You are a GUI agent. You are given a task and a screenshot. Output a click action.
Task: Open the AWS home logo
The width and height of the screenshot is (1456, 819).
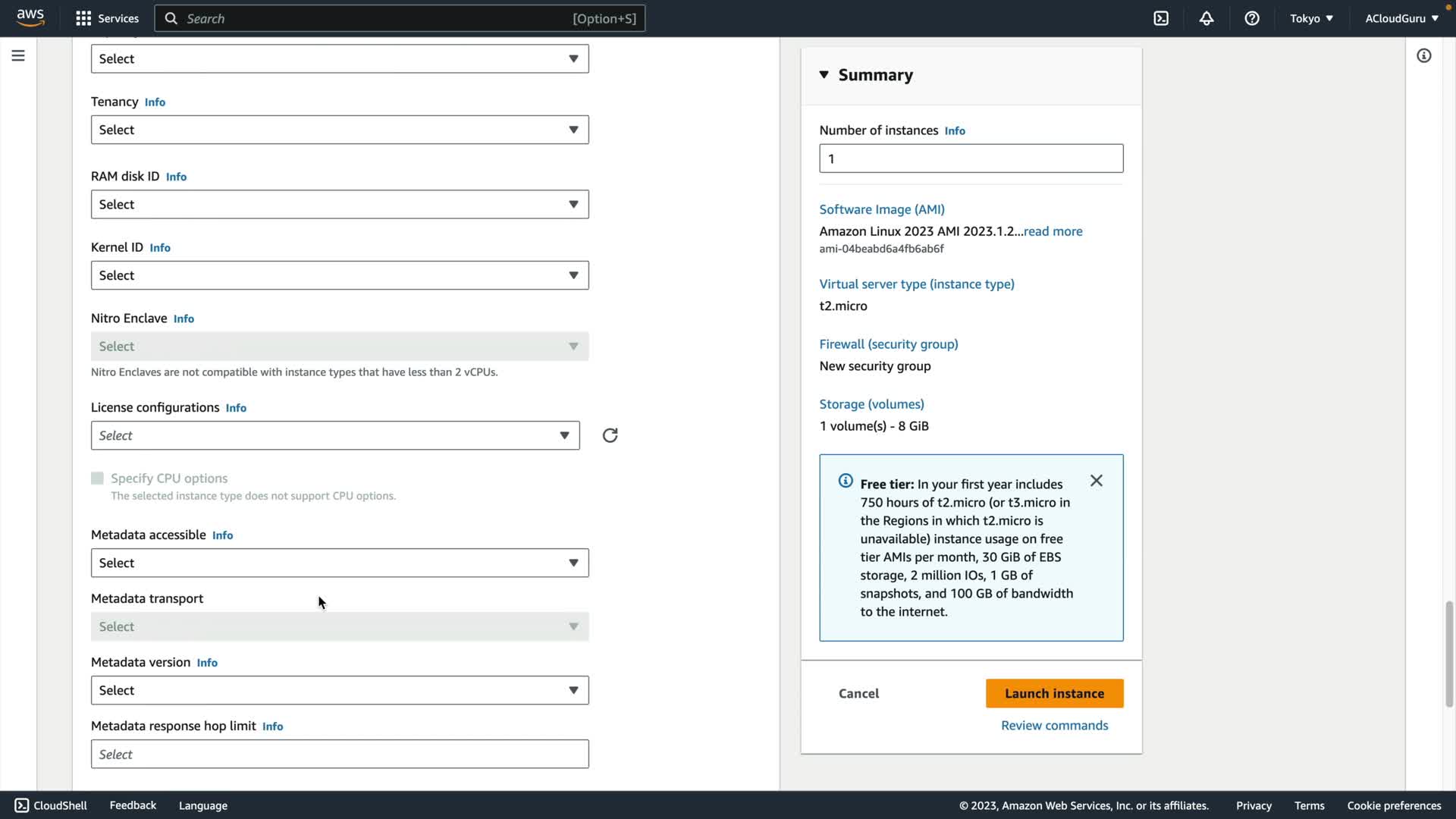coord(30,17)
